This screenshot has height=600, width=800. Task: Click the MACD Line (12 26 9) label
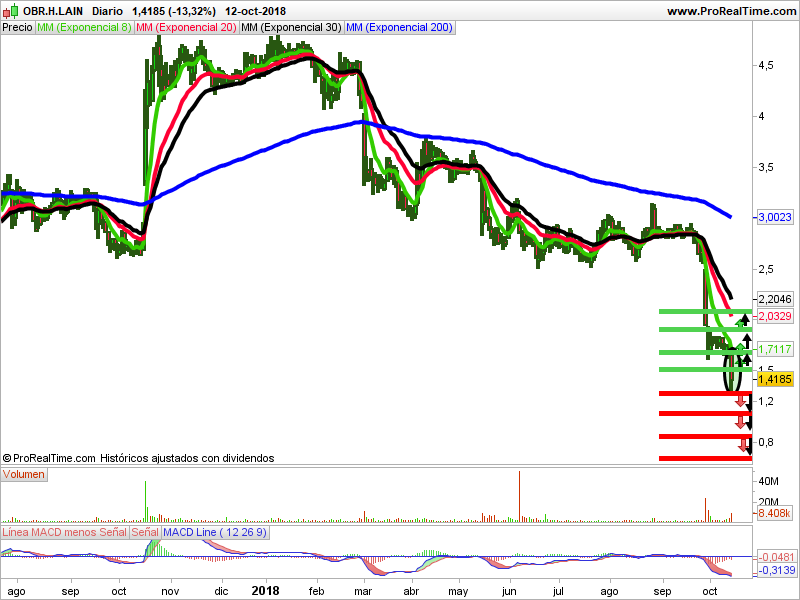coord(215,532)
